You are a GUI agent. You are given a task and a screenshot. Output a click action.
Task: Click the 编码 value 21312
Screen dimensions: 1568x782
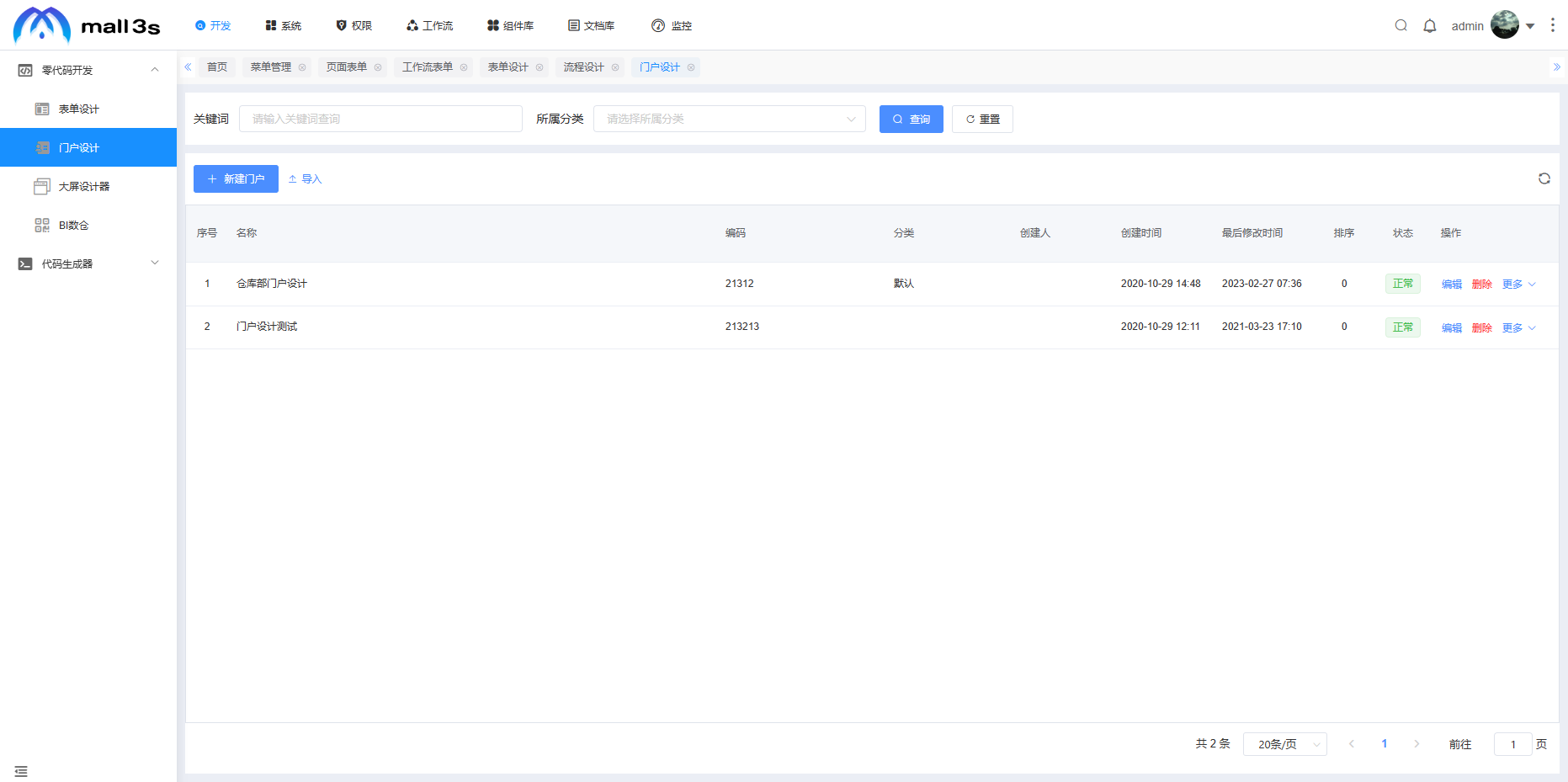tap(740, 284)
